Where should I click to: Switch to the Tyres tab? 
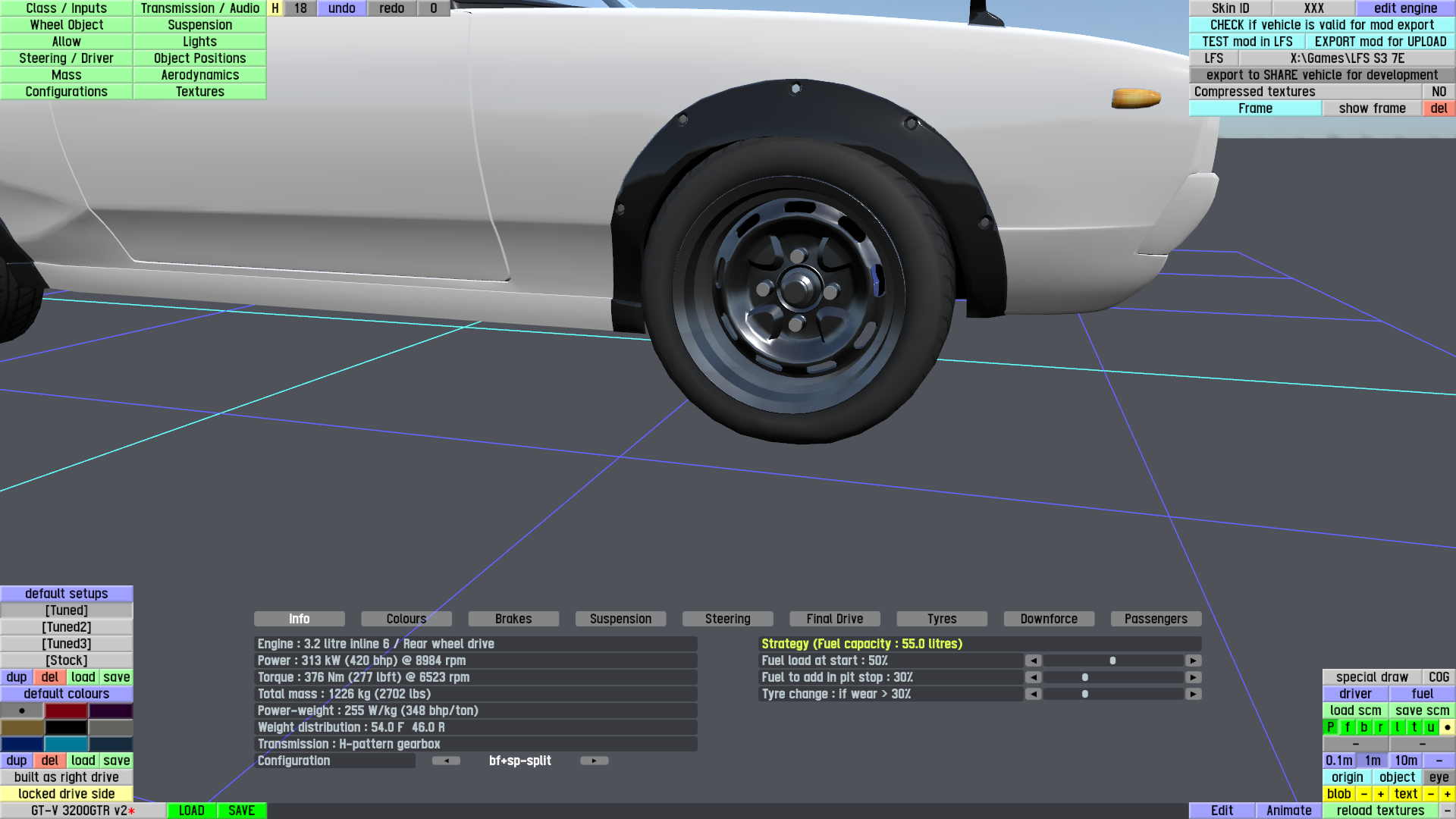(x=941, y=619)
